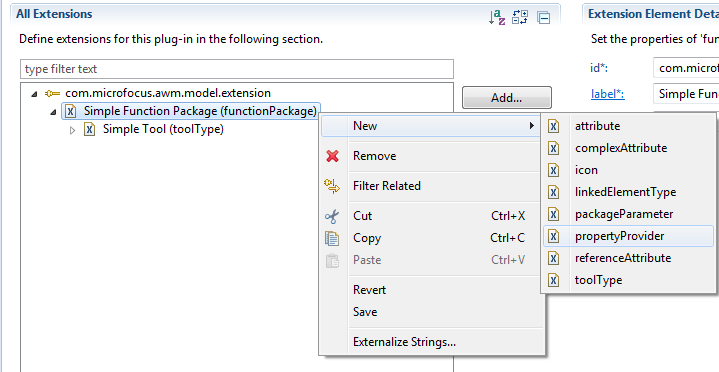Click the id field value box
Screen dimensions: 719x372
point(686,68)
